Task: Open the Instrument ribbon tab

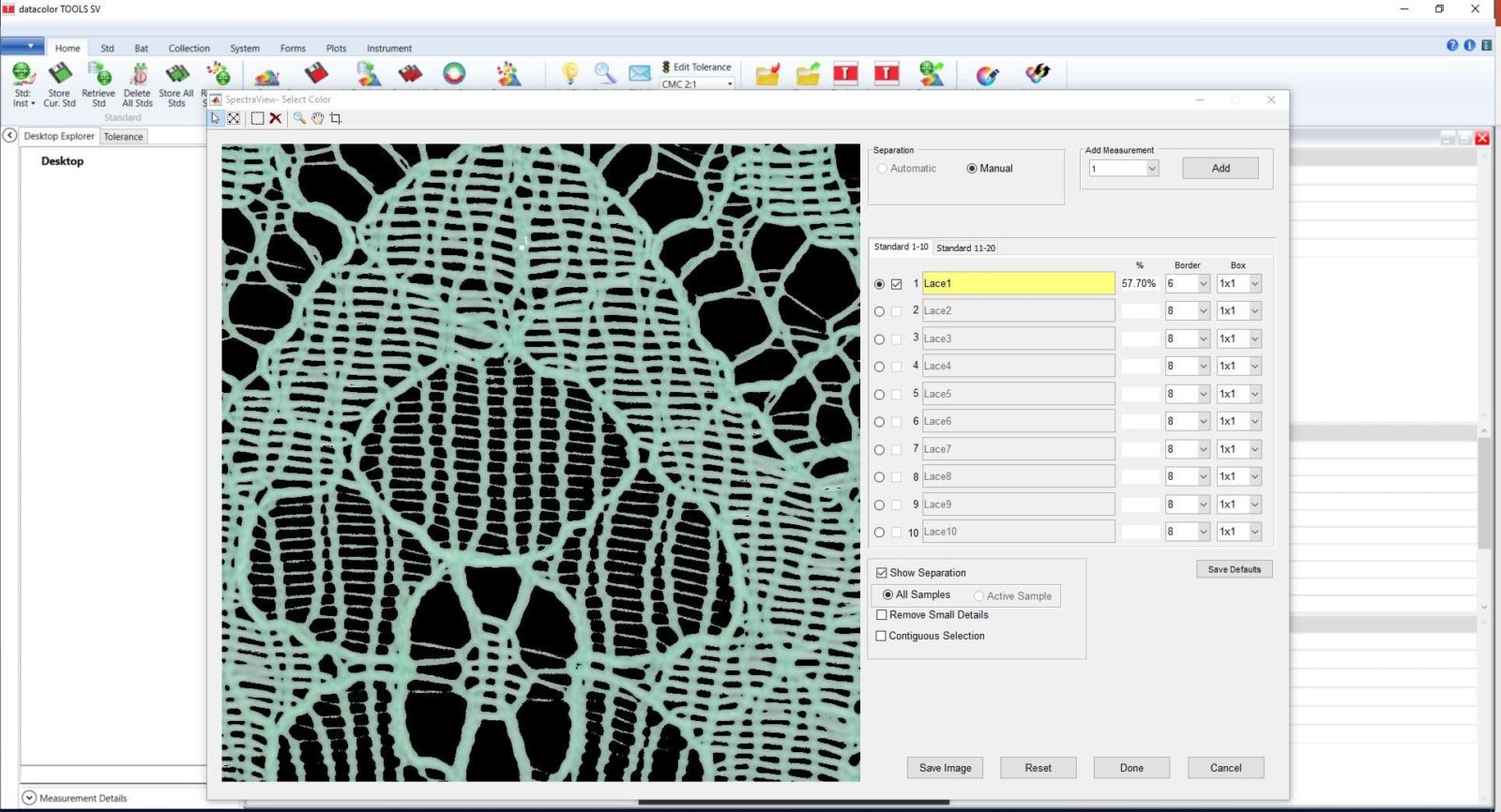Action: (388, 48)
